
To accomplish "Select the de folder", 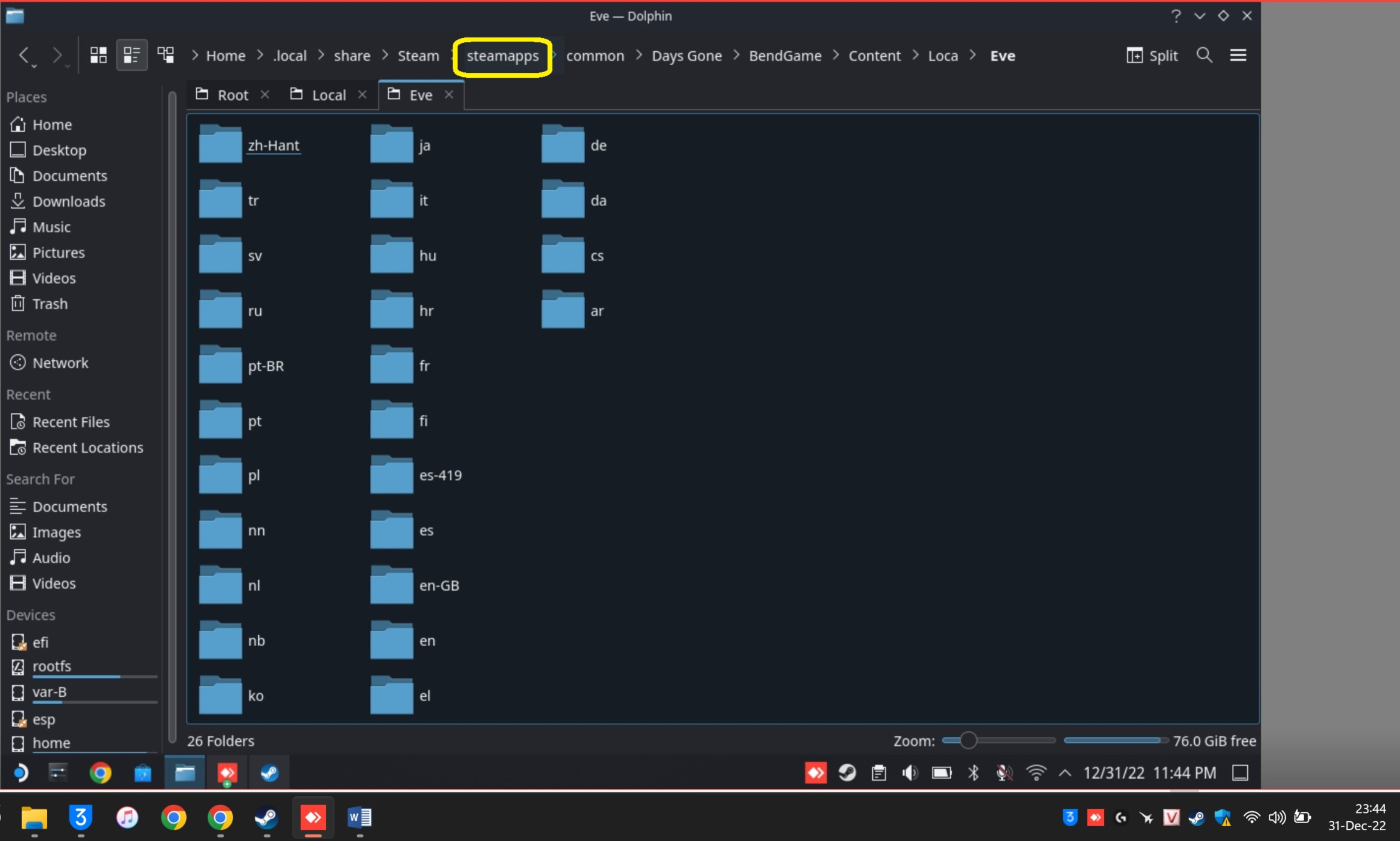I will 574,145.
